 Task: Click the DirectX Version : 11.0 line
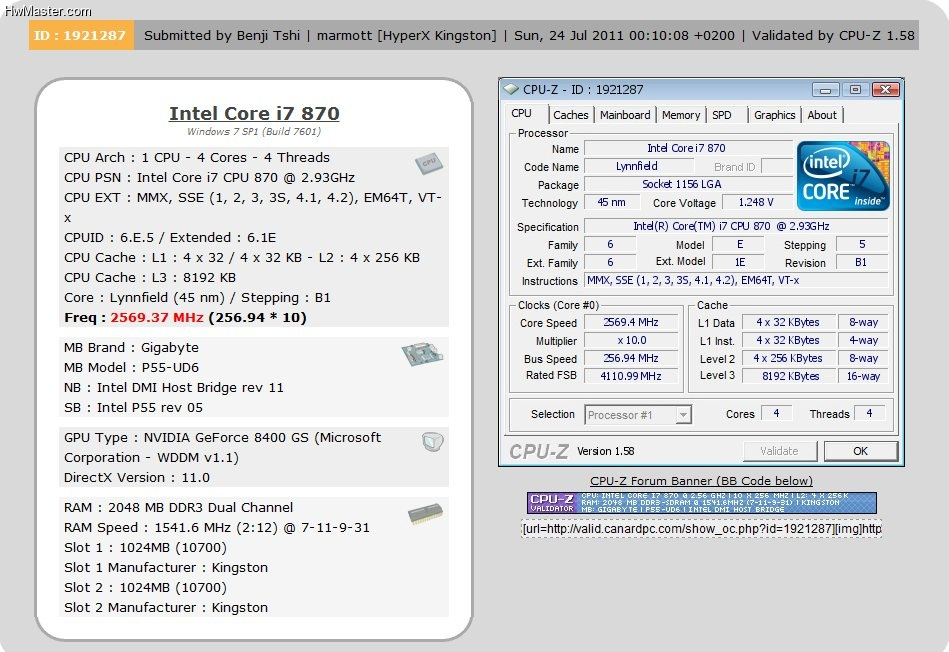point(137,478)
